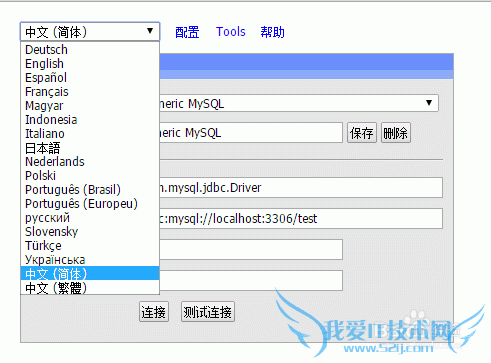491x363 pixels.
Task: Select Slovensky language option
Action: coord(90,231)
